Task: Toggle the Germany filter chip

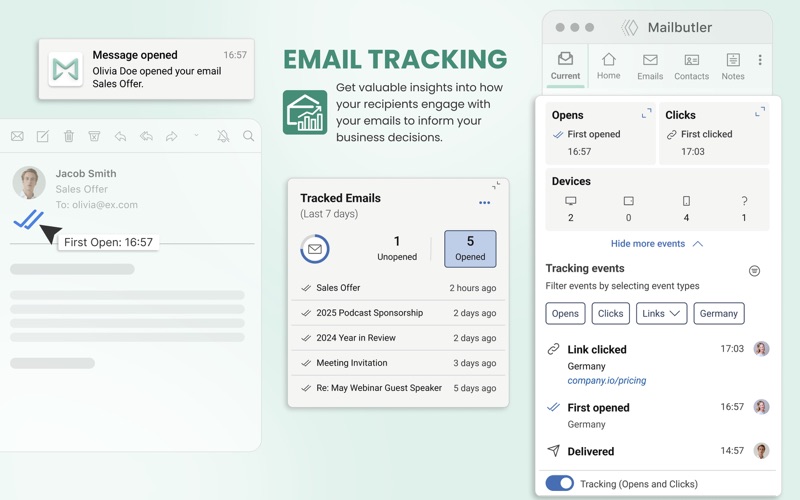Action: tap(718, 313)
